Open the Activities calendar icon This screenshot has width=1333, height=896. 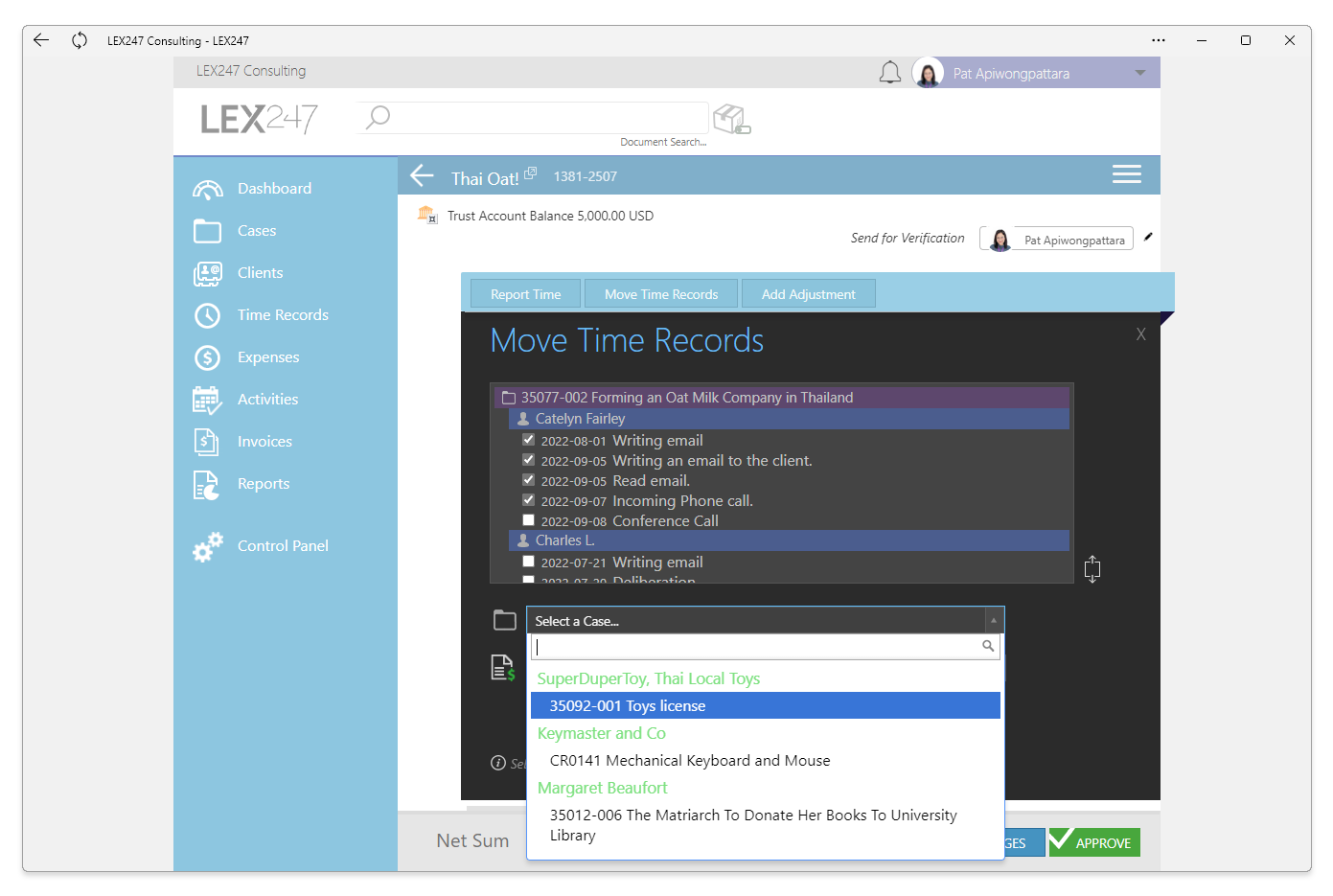[x=208, y=400]
